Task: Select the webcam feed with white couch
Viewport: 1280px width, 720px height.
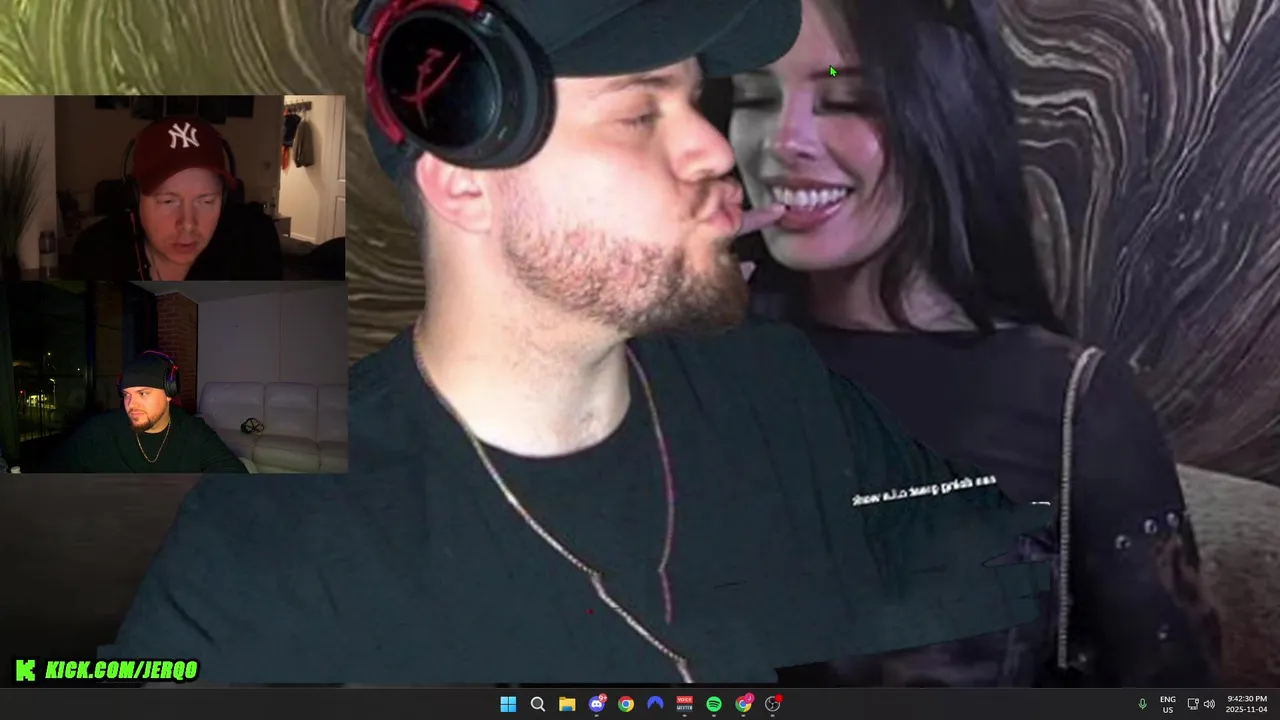Action: 174,377
